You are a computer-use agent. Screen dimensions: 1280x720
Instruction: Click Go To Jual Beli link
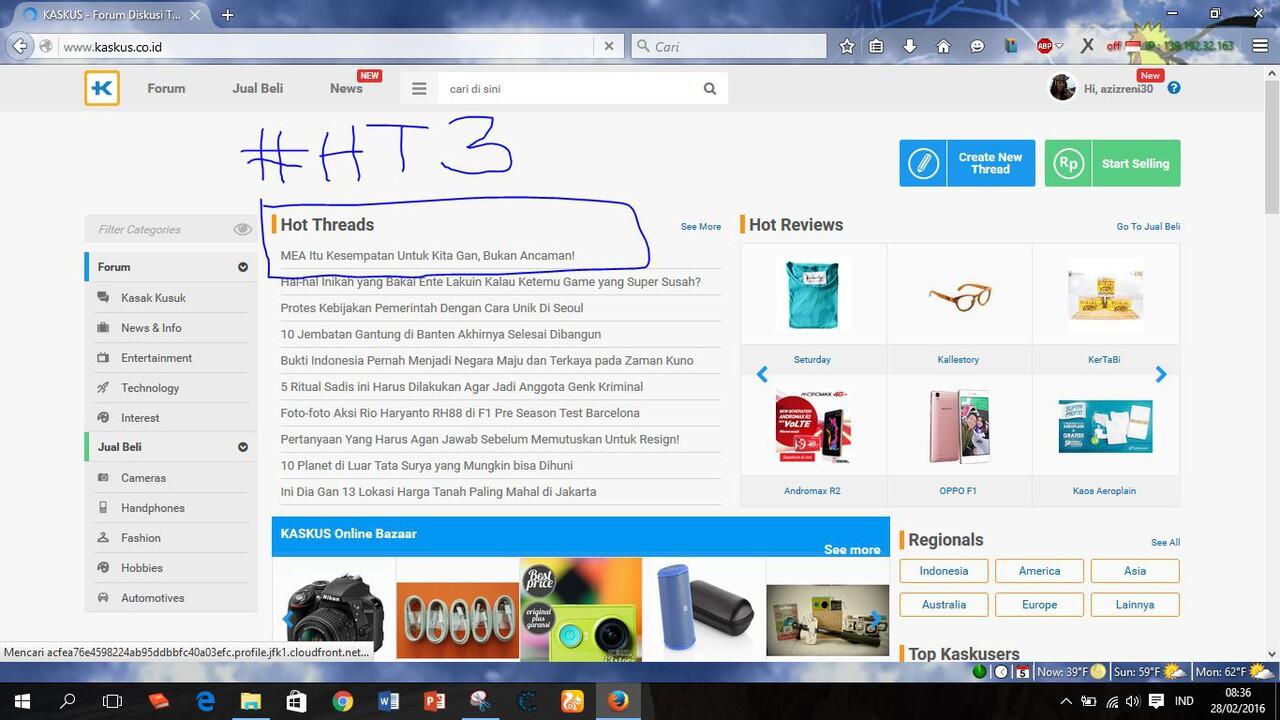(1148, 226)
